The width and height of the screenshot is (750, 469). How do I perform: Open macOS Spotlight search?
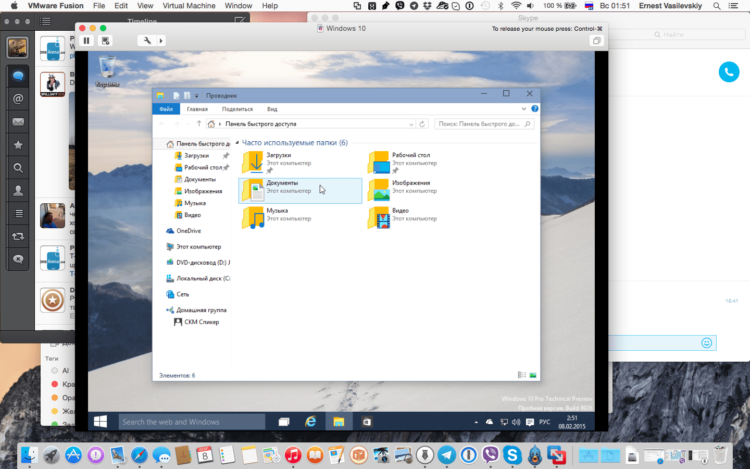[x=717, y=6]
